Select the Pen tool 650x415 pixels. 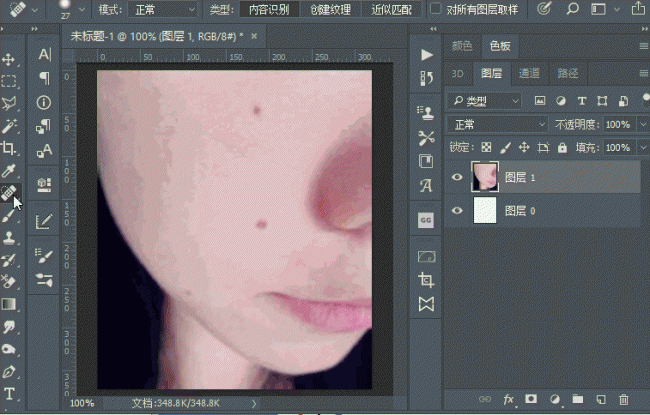tap(9, 371)
